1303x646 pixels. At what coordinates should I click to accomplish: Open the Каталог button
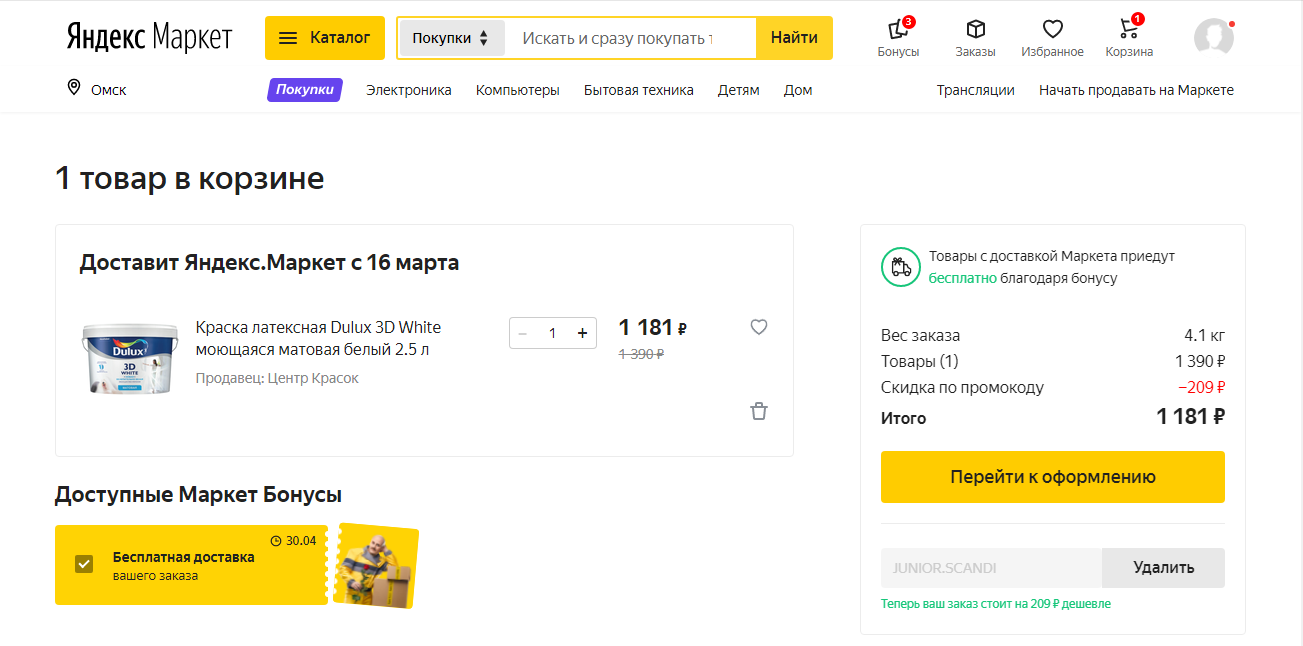click(325, 38)
